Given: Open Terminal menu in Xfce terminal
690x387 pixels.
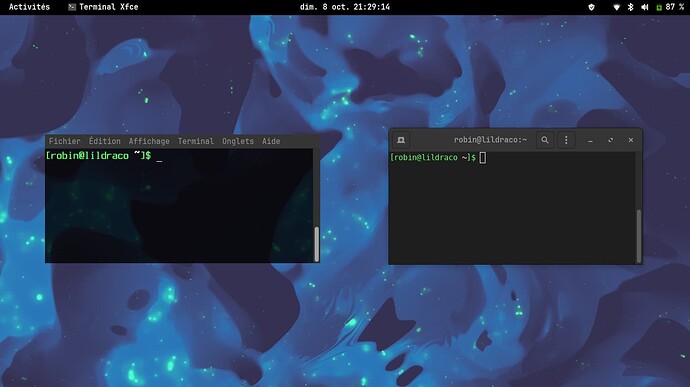Looking at the screenshot, I should click(x=195, y=141).
